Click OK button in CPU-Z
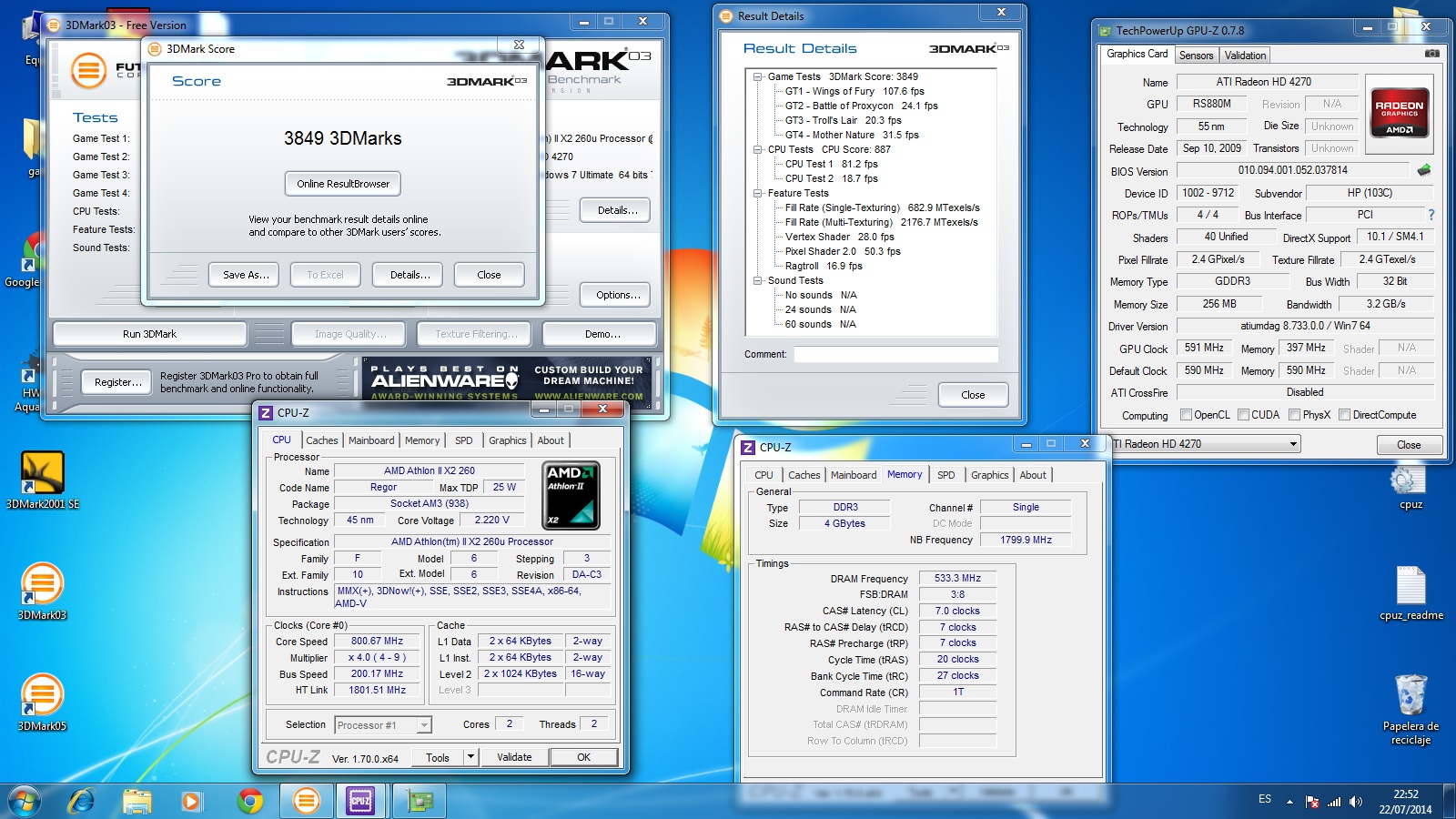1456x819 pixels. pos(583,757)
